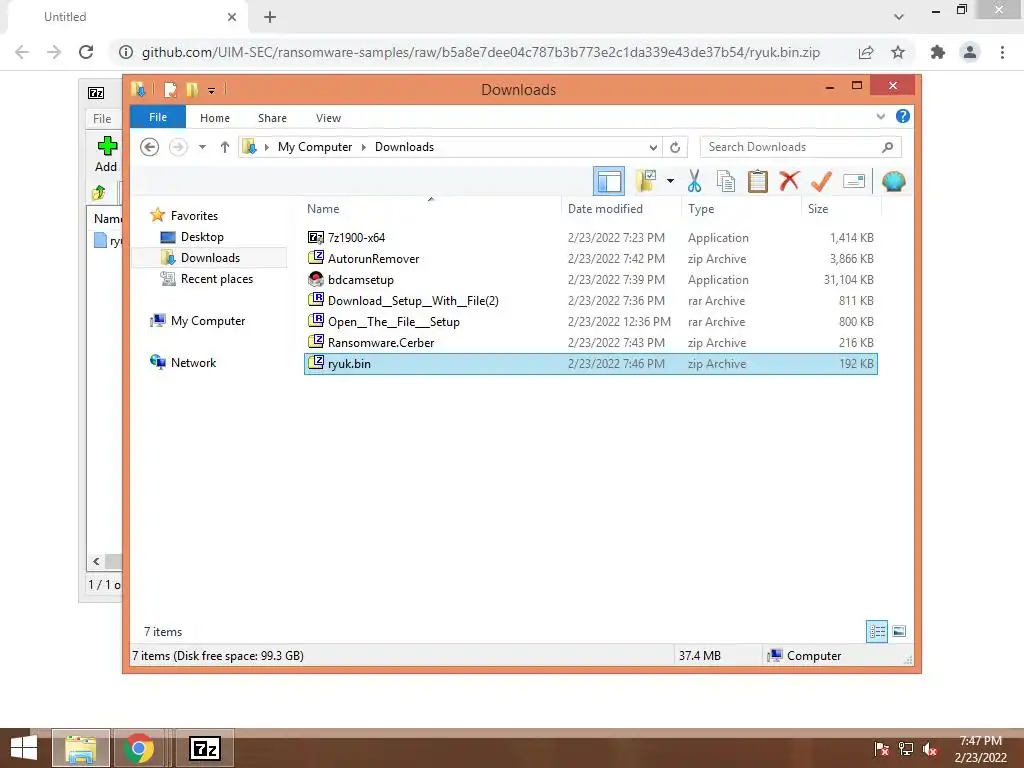Click the Properties icon in title bar
Image resolution: width=1024 pixels, height=768 pixels.
[170, 89]
